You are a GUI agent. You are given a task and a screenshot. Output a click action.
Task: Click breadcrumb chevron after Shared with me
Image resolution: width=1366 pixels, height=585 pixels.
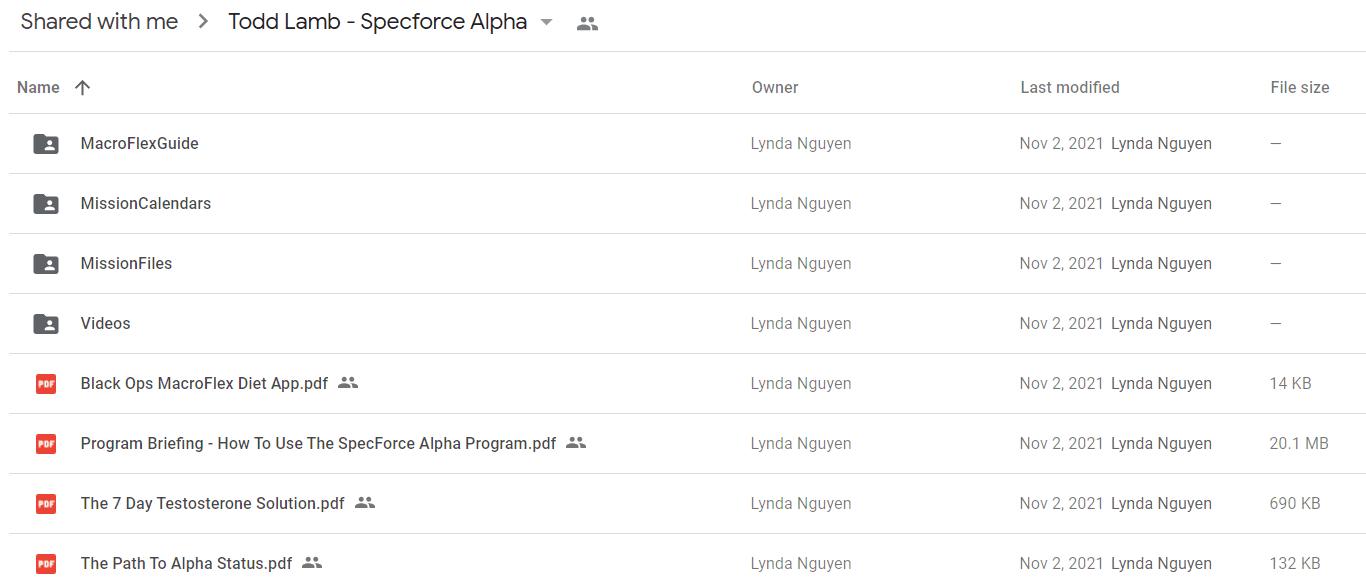[x=204, y=22]
